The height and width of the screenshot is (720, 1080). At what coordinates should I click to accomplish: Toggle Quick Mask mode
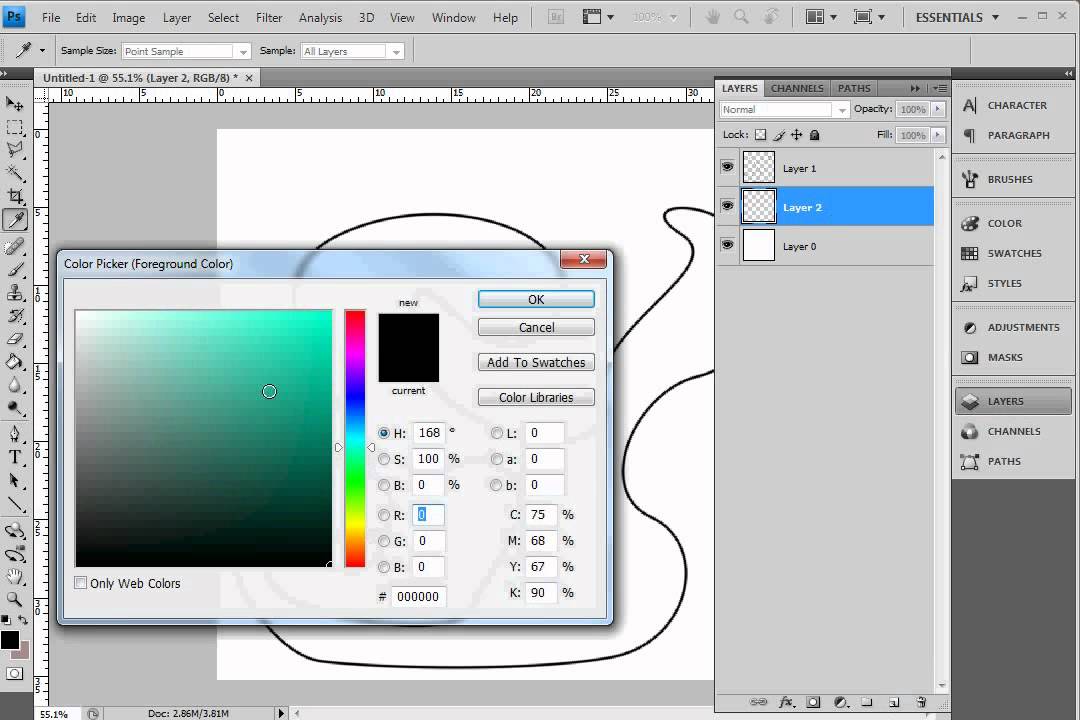[14, 674]
